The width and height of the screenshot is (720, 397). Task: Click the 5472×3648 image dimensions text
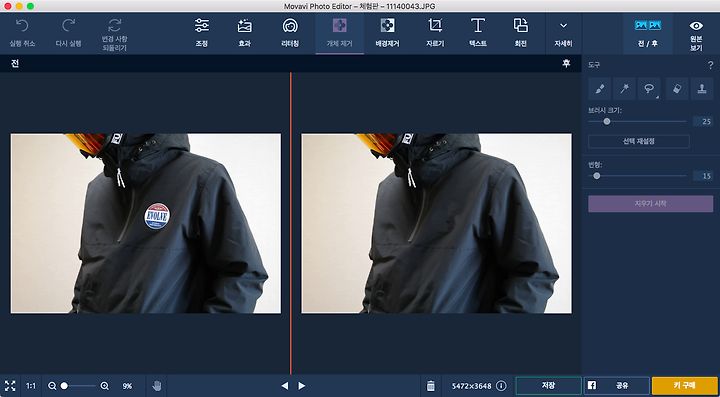pos(471,386)
